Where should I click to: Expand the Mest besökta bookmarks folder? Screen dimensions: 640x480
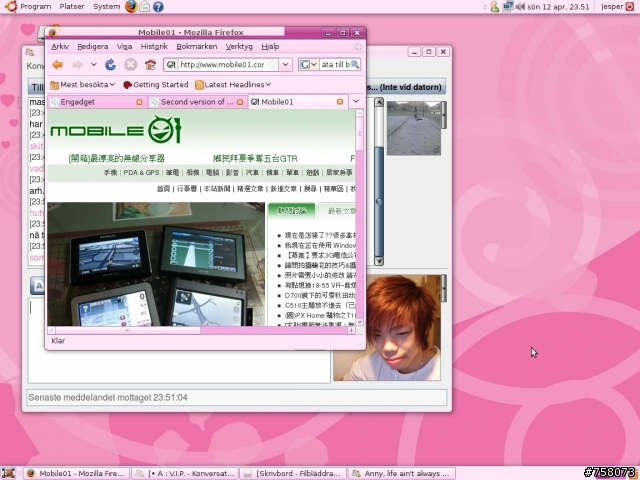[x=82, y=84]
